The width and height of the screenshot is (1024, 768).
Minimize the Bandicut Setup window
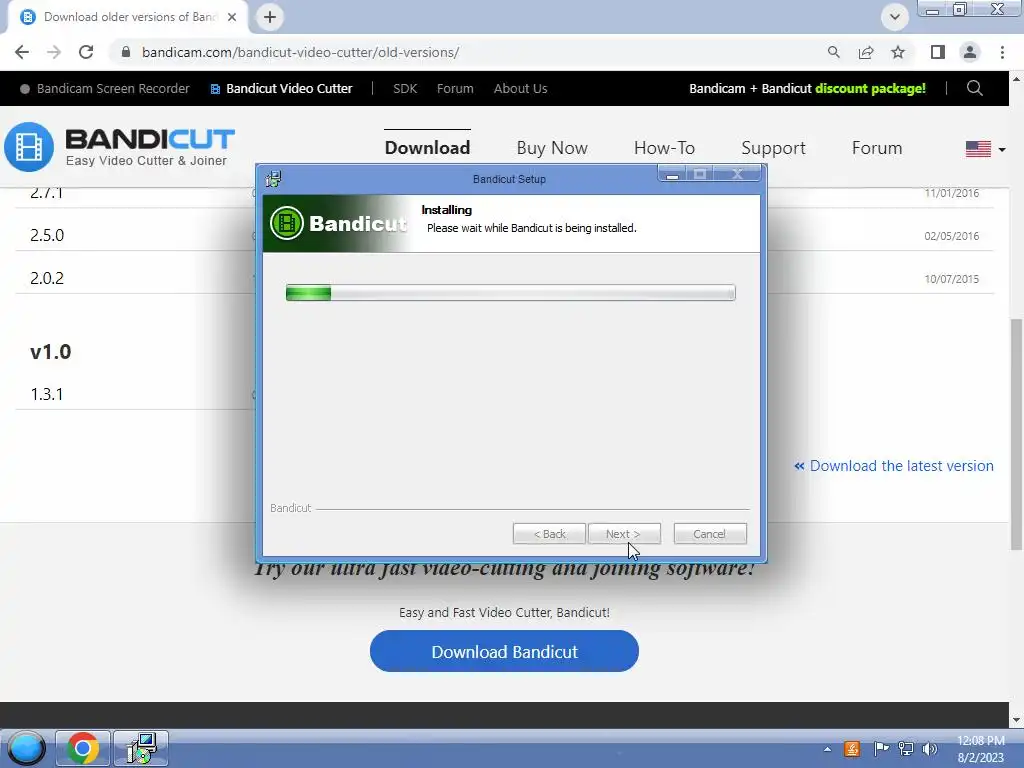tap(672, 174)
